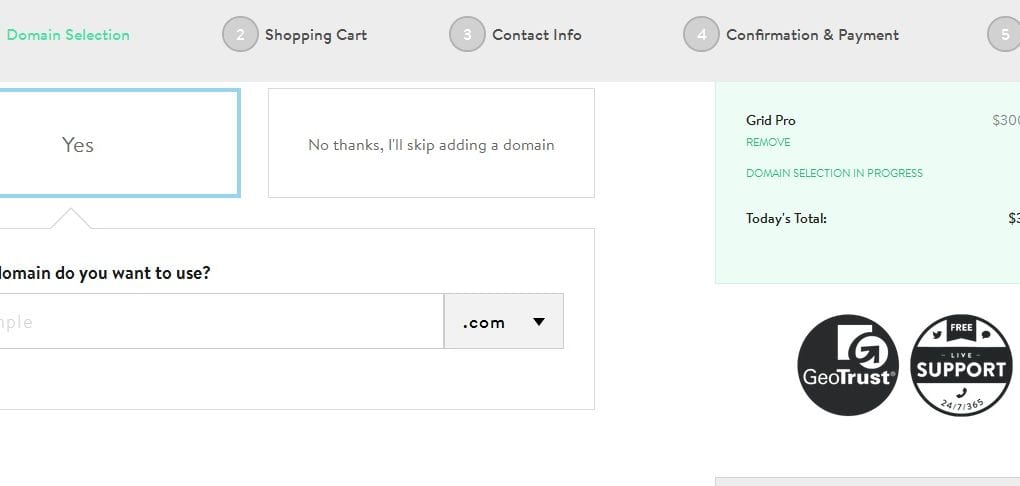Focus the domain name text field
Image resolution: width=1020 pixels, height=486 pixels.
pos(220,322)
